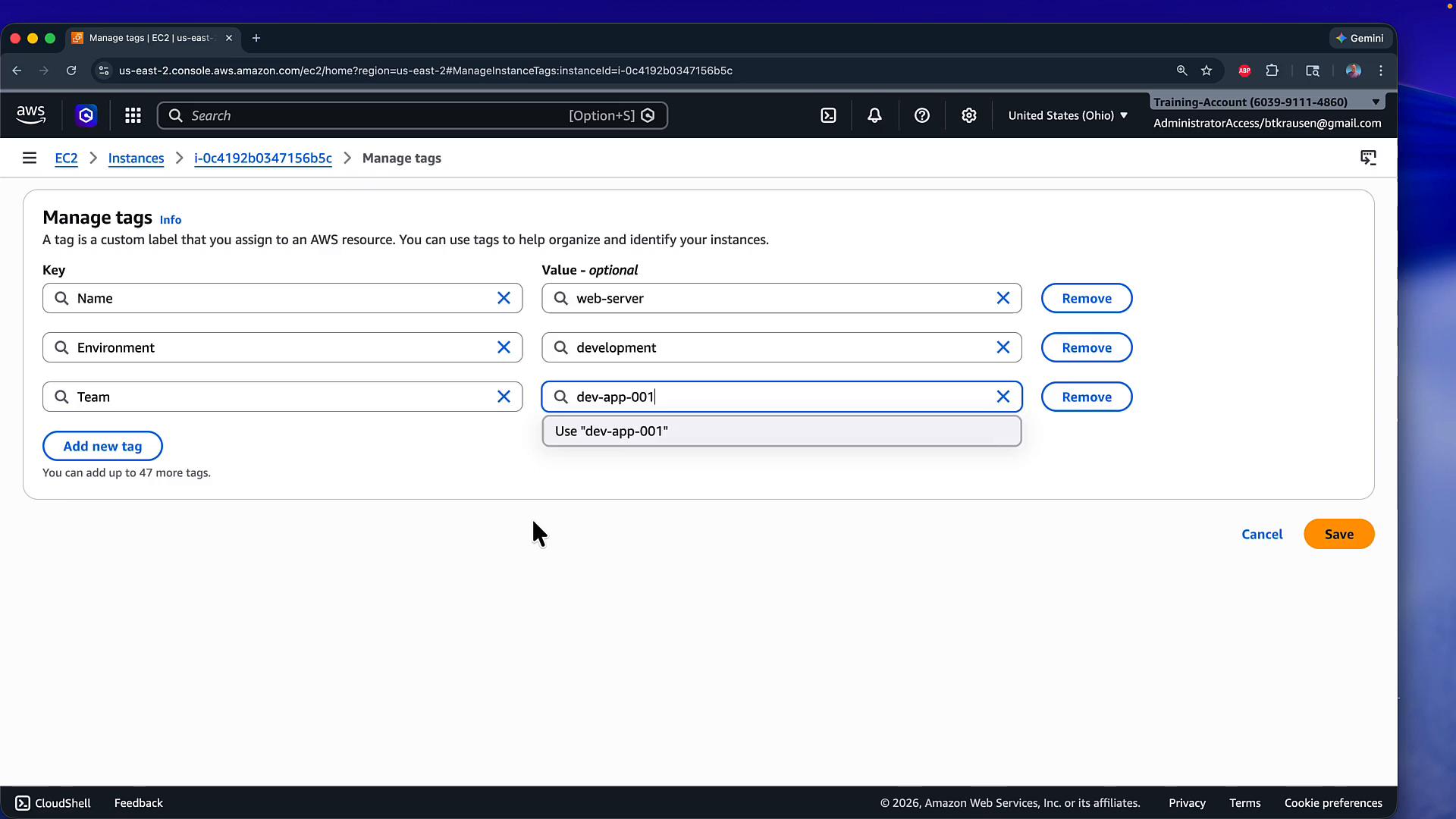Viewport: 1456px width, 819px height.
Task: Clear the Team key field
Action: [x=504, y=397]
